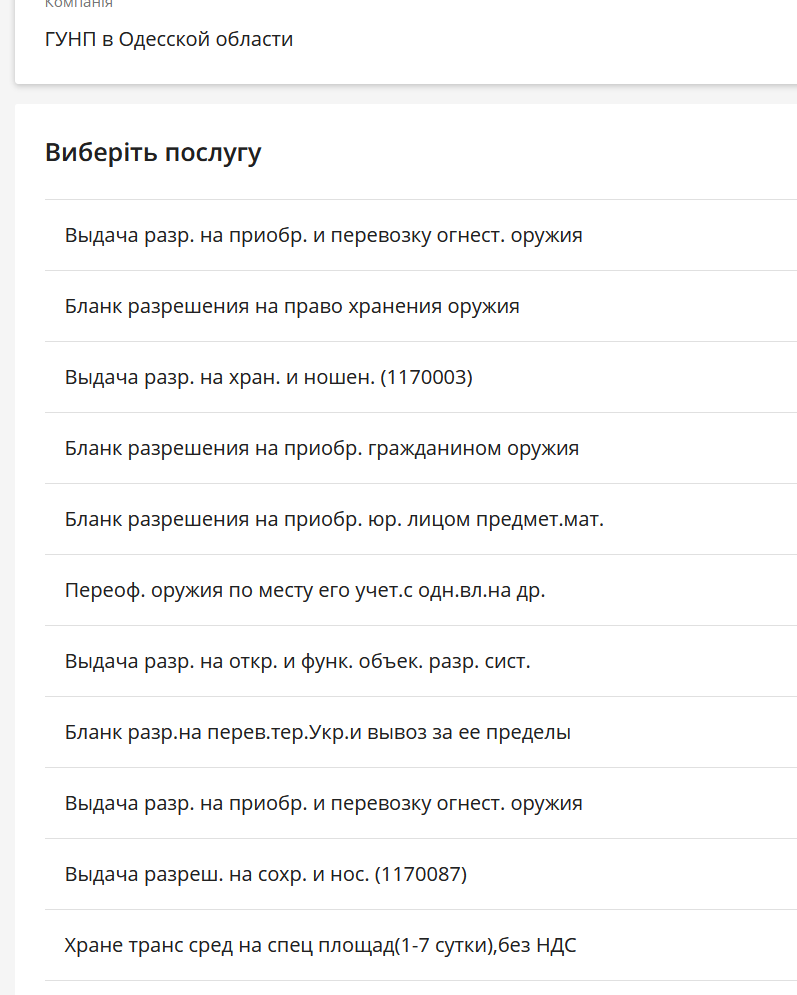797x995 pixels.
Task: Select the last 'Выдача разр. на приобр.' entry
Action: (323, 804)
